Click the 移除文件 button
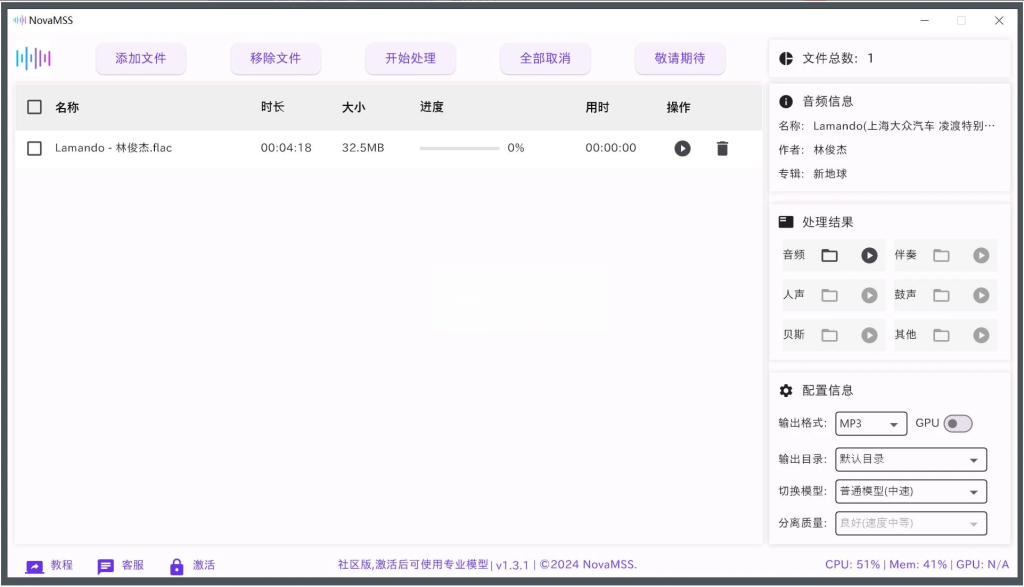Screen dimensions: 1024x587 coord(276,58)
